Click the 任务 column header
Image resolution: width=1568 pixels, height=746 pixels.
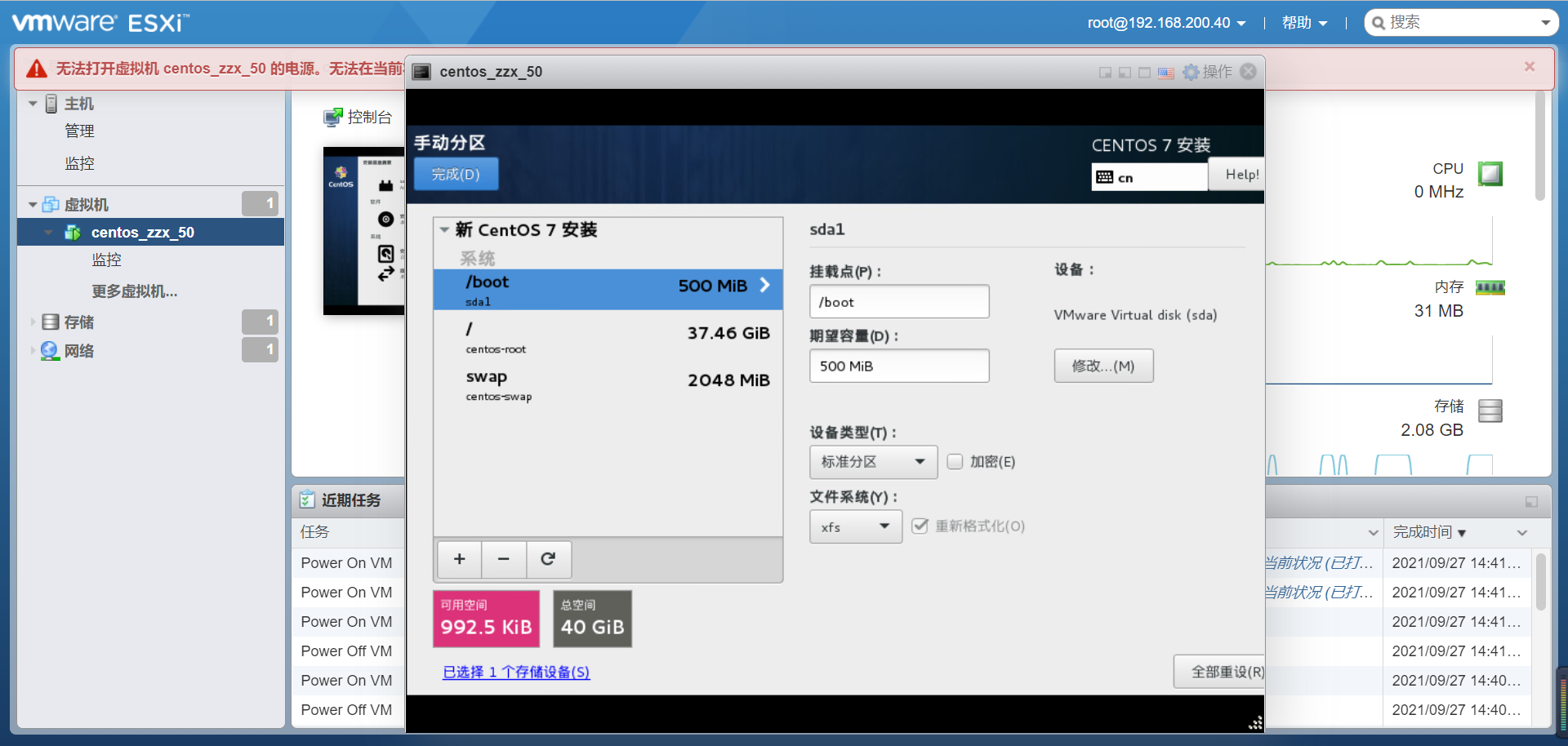314,532
